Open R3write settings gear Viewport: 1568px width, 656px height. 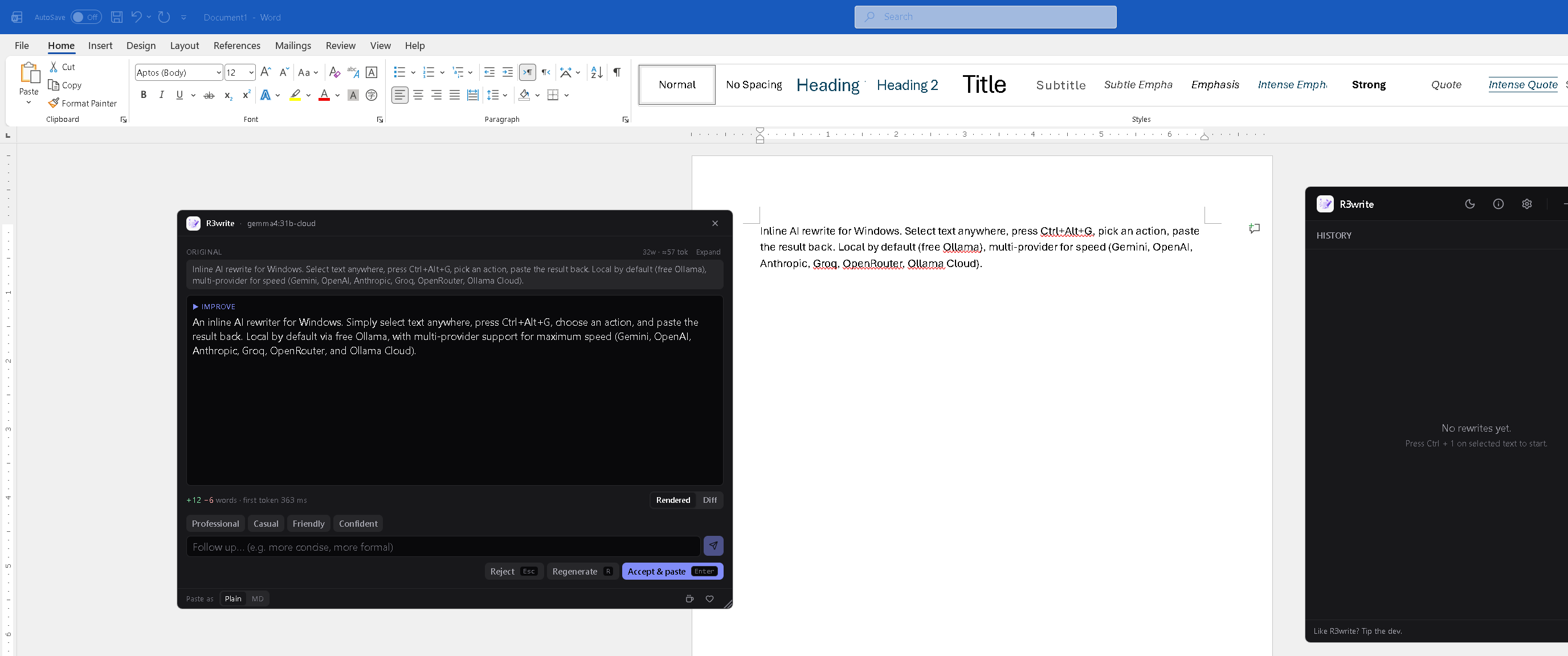[x=1526, y=204]
